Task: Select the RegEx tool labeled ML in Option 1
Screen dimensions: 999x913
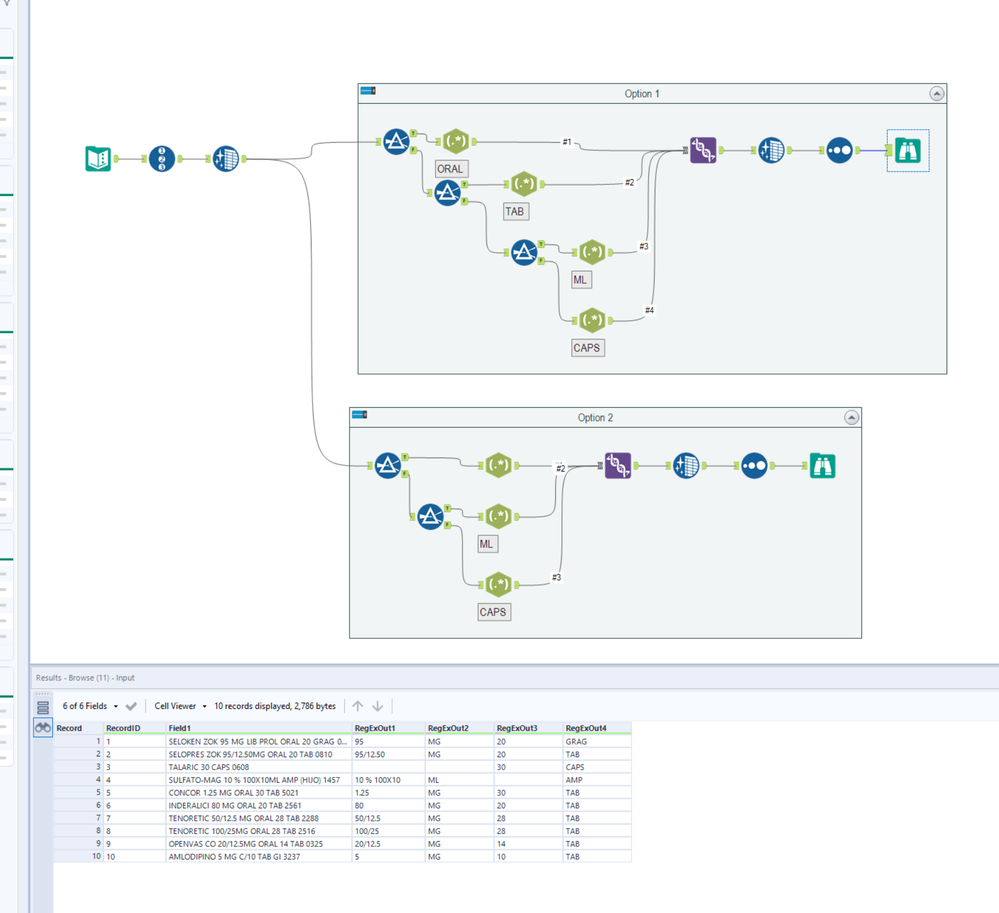Action: [592, 252]
